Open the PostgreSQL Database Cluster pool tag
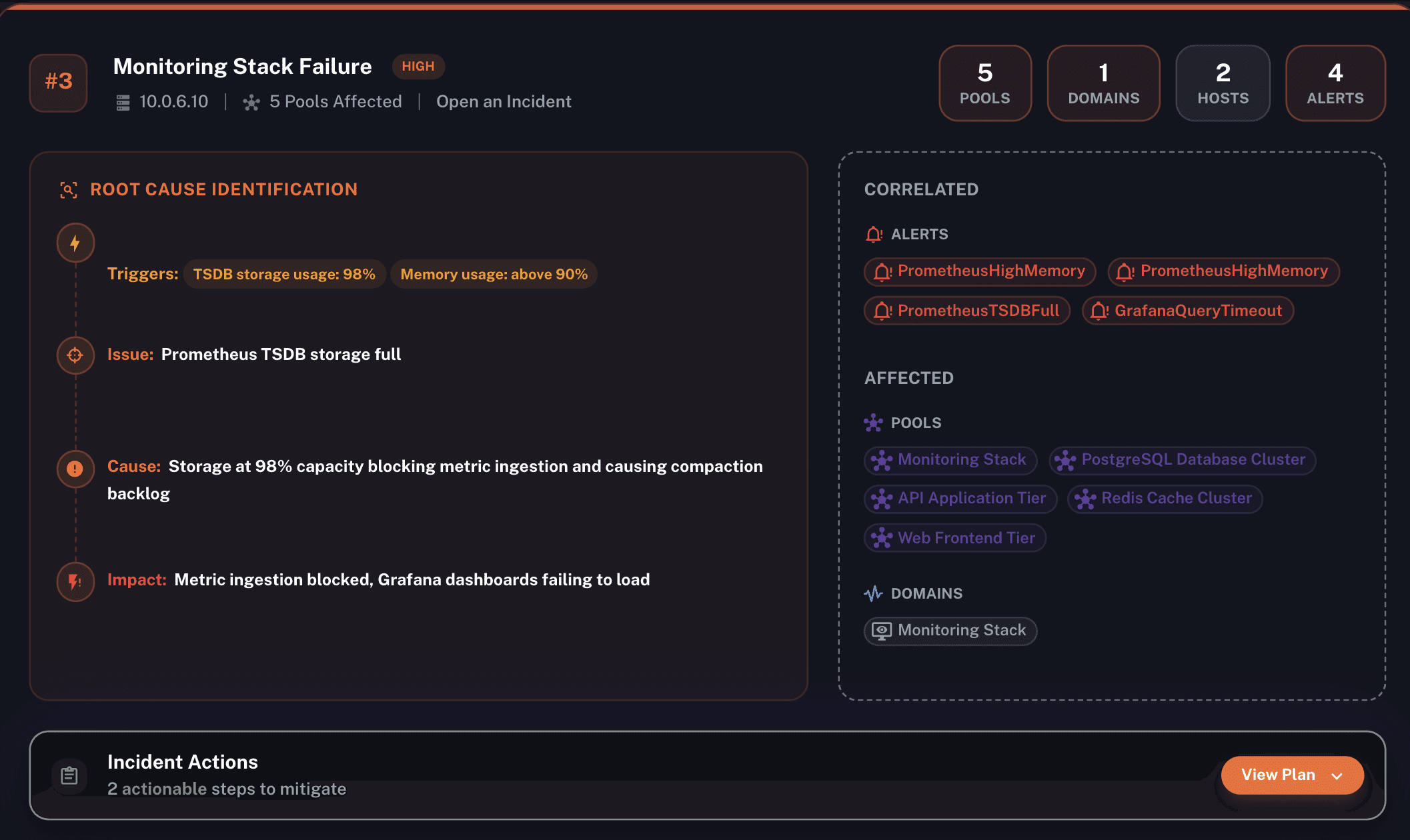This screenshot has width=1410, height=840. tap(1182, 460)
